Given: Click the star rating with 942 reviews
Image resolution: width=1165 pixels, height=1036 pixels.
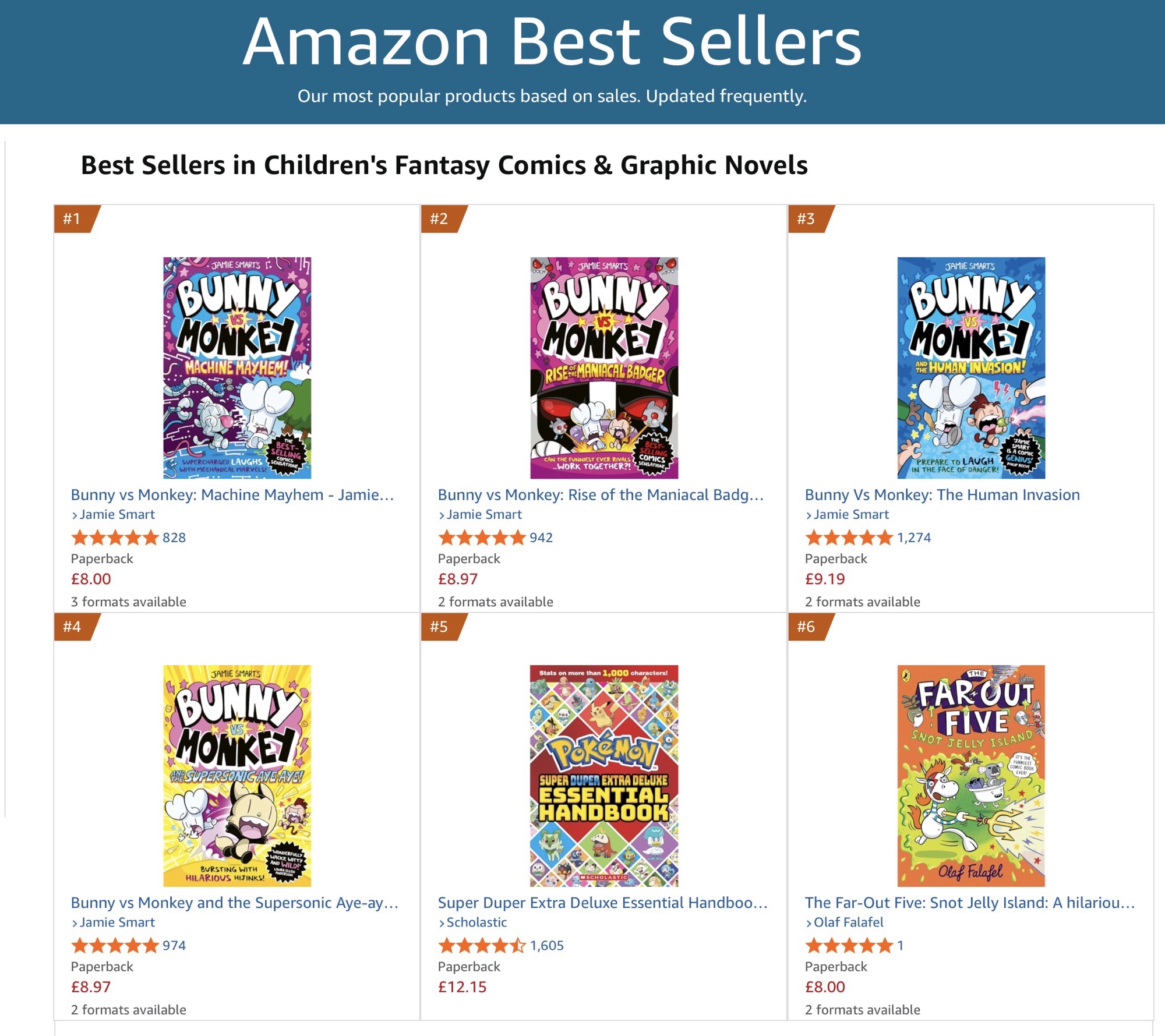Looking at the screenshot, I should tap(482, 538).
